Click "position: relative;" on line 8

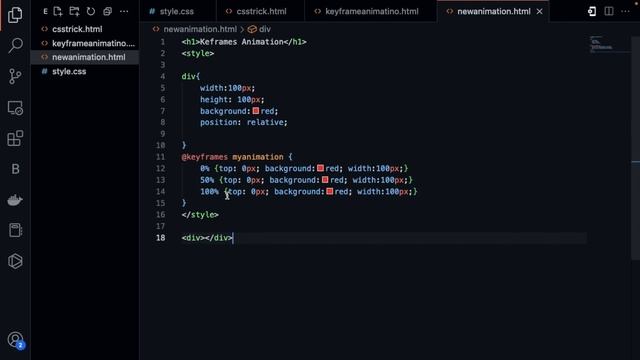tap(244, 122)
